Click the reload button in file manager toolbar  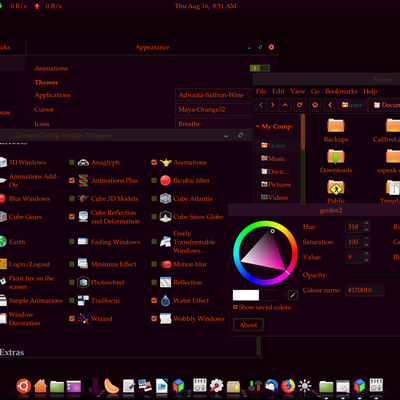[x=300, y=105]
